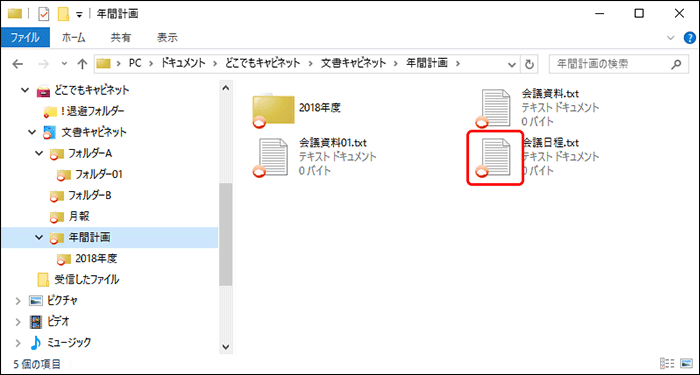Viewport: 700px width, 375px height.
Task: Expand the ミュージック tree node
Action: coord(18,343)
